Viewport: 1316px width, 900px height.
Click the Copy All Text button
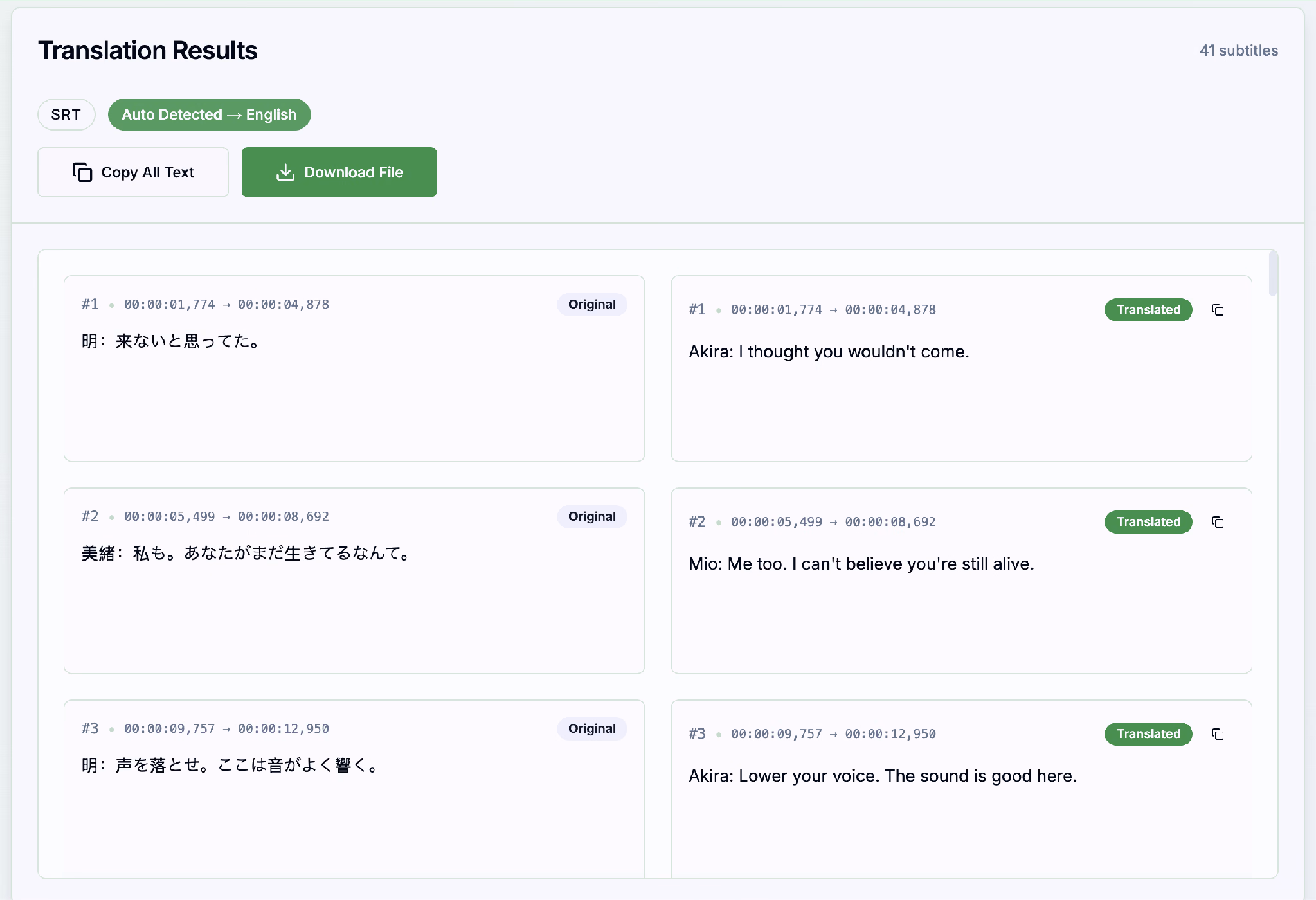[133, 172]
